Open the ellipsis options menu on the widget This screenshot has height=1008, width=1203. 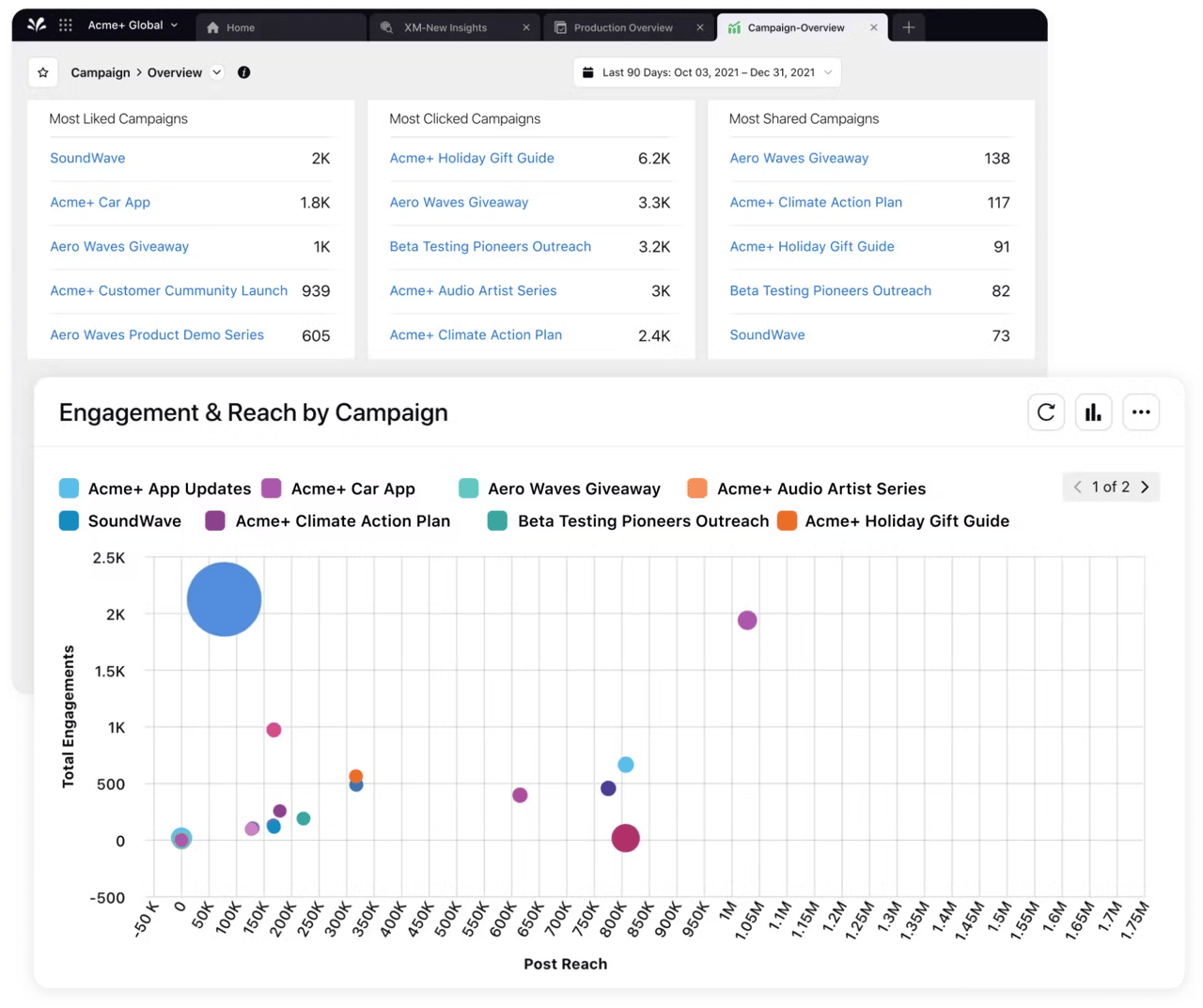[x=1141, y=411]
